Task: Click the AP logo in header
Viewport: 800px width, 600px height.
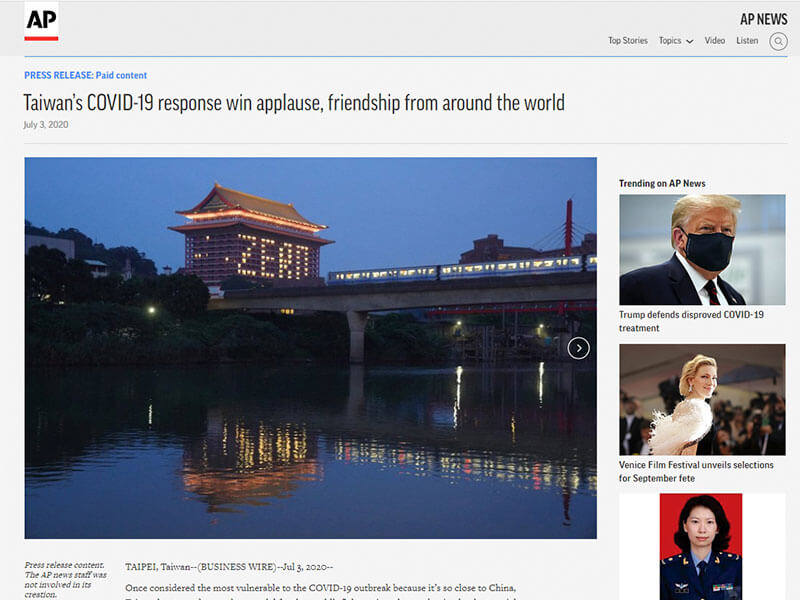Action: pyautogui.click(x=41, y=22)
